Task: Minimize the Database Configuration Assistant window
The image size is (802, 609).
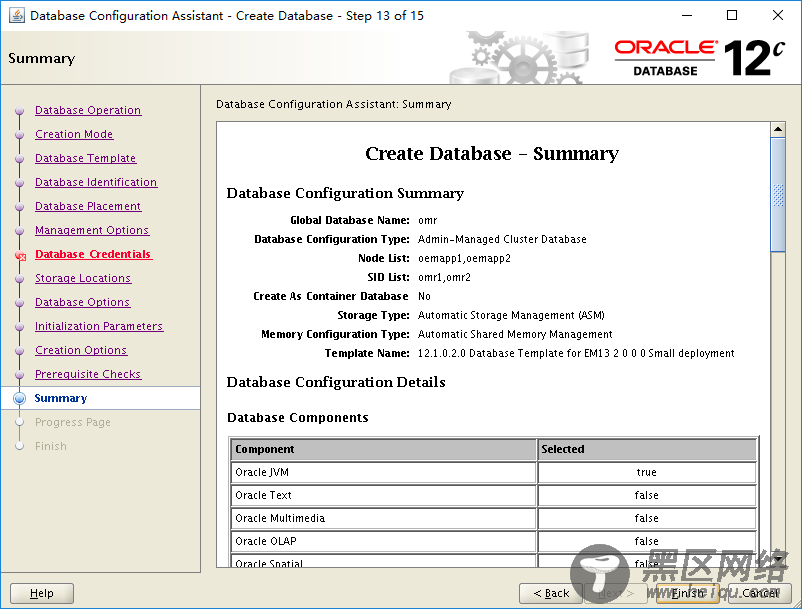Action: [x=687, y=15]
